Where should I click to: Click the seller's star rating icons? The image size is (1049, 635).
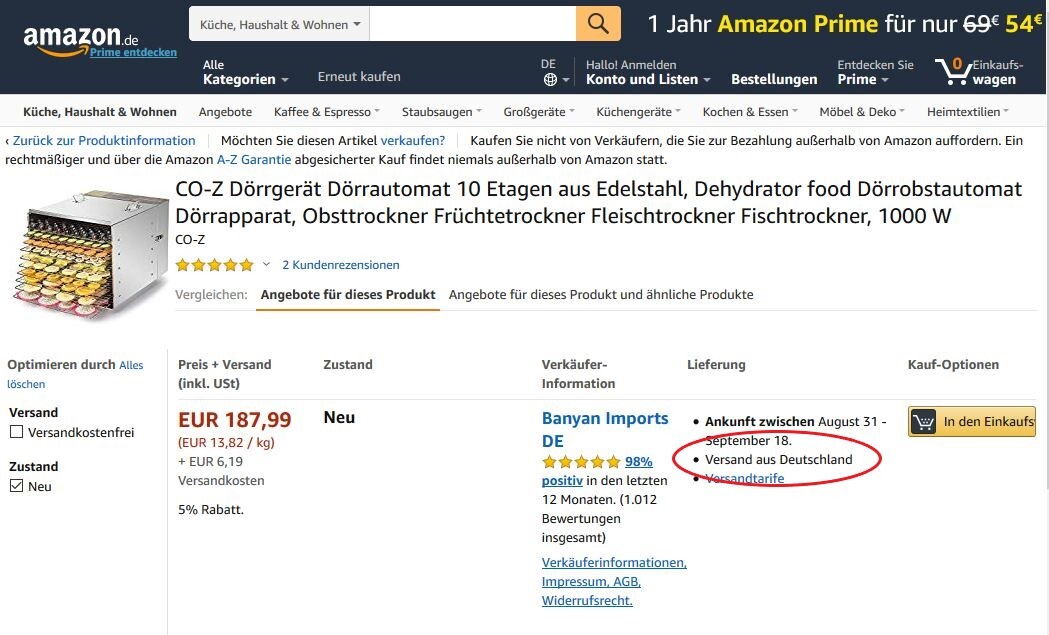pos(581,462)
